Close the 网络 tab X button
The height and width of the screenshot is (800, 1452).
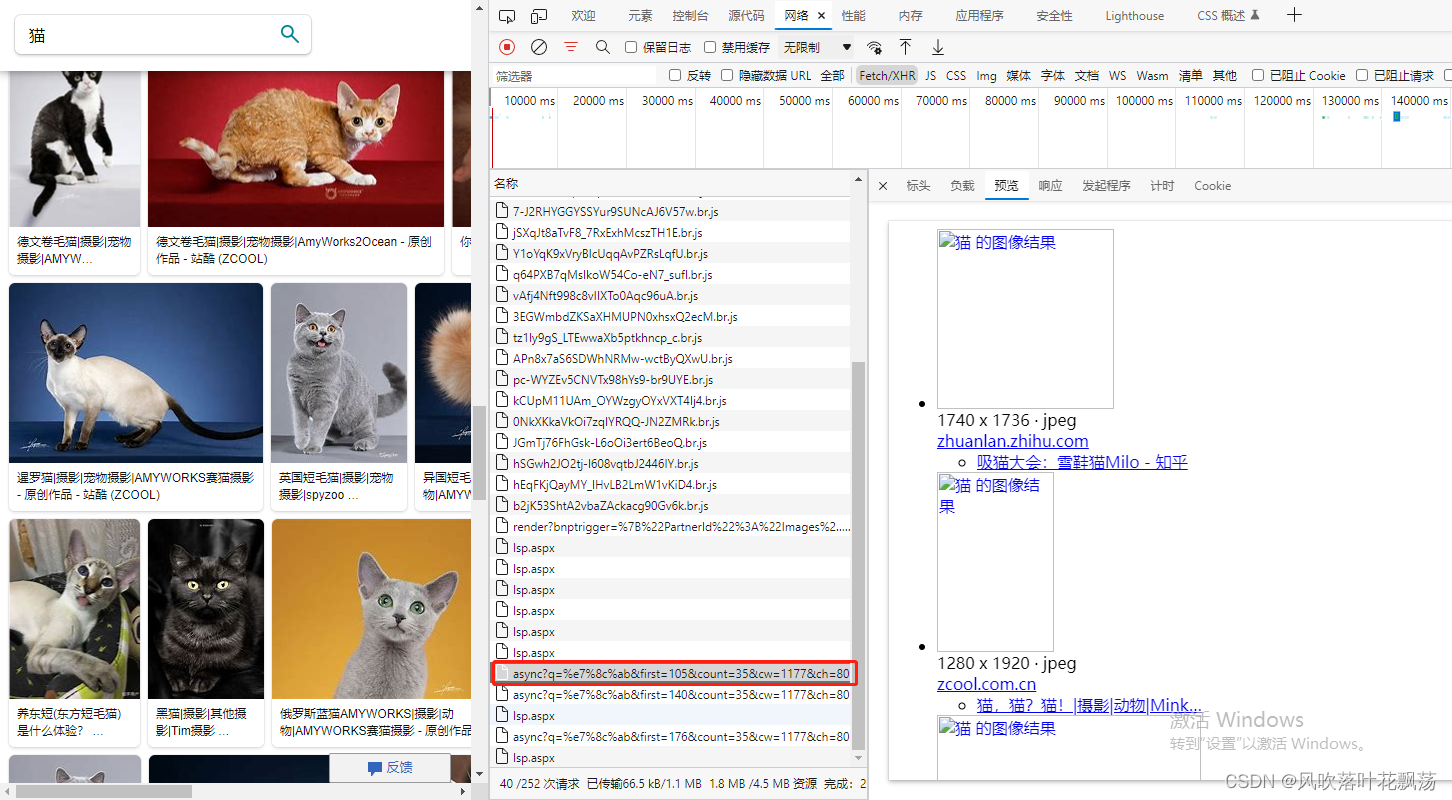click(x=822, y=15)
